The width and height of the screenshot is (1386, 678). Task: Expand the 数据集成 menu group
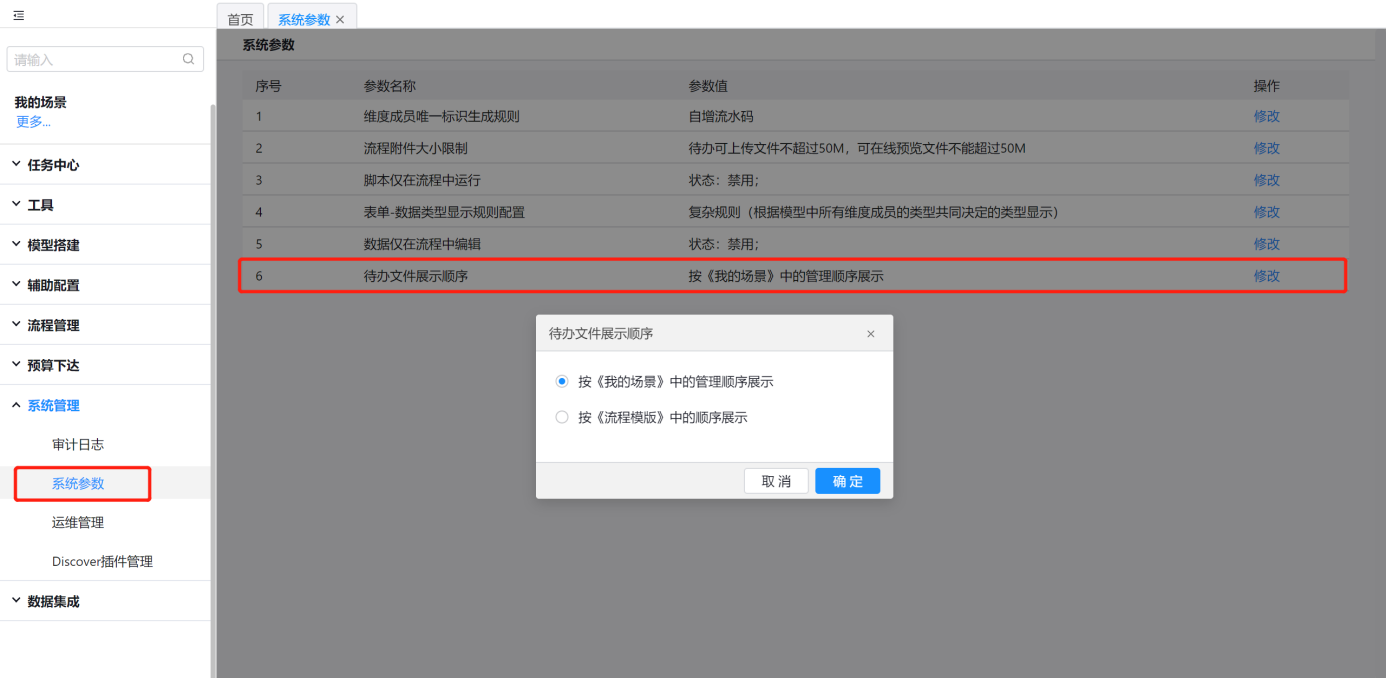53,601
